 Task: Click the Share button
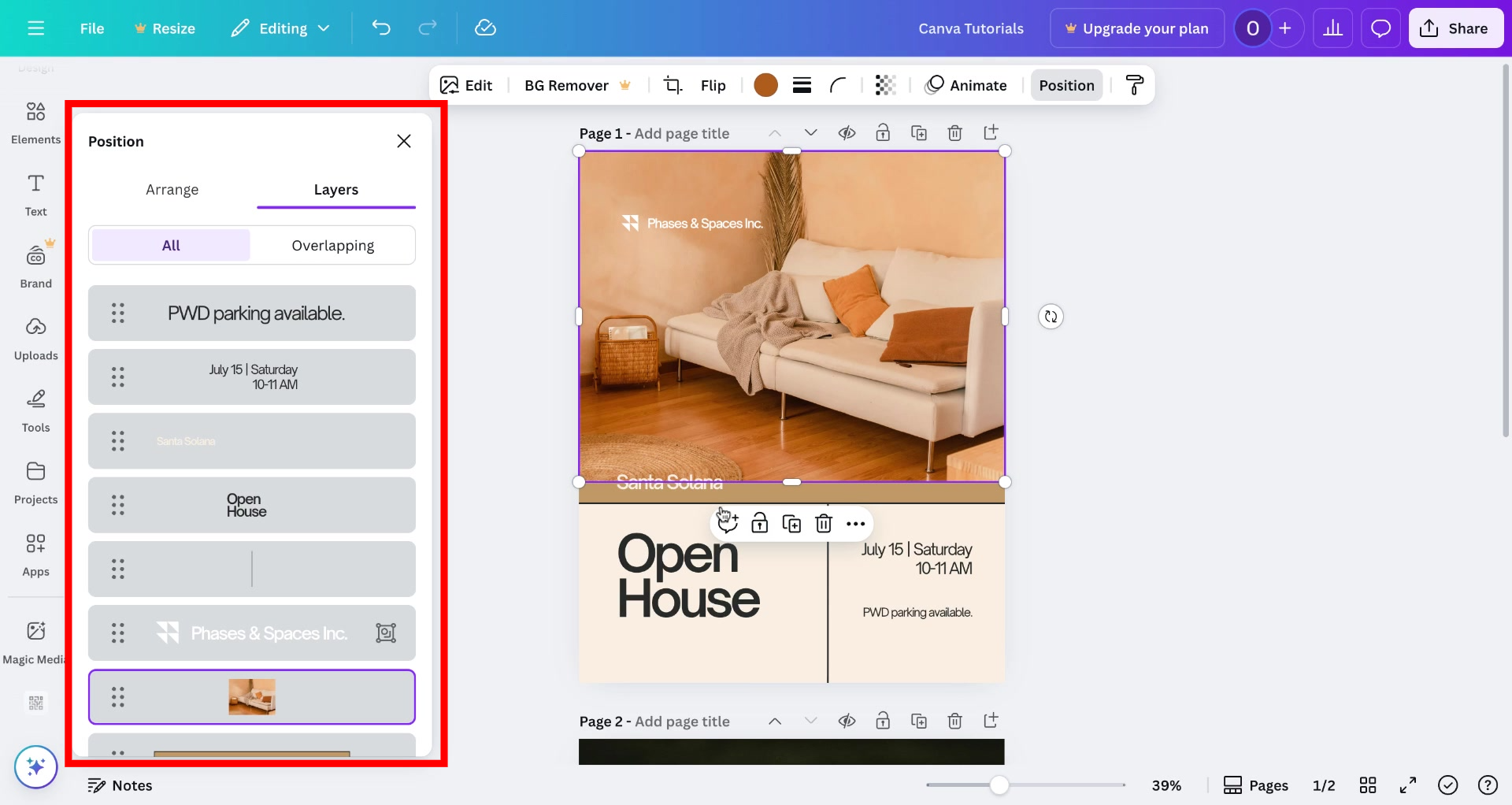tap(1455, 28)
